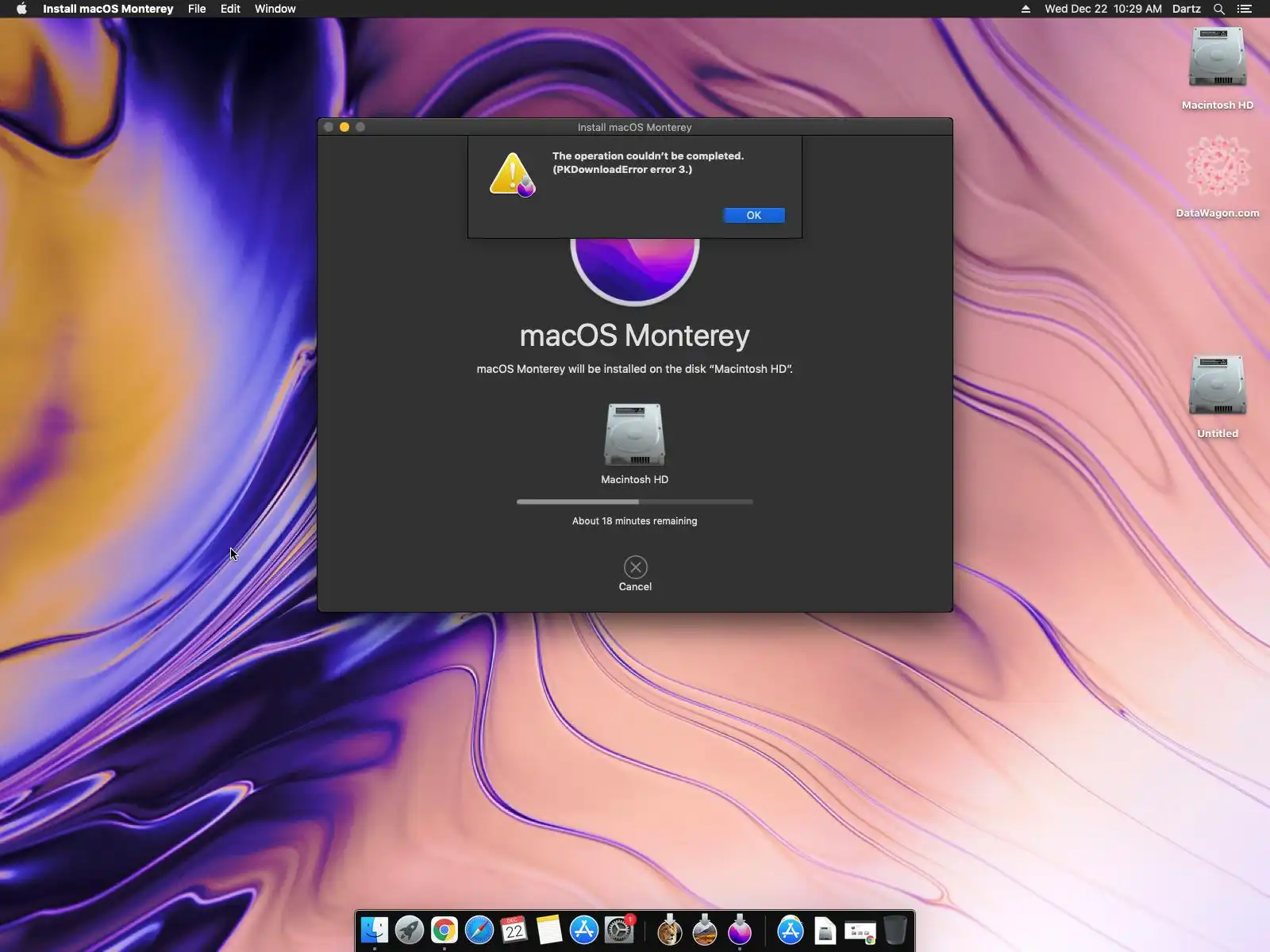Open Calendar from the Dock
Viewport: 1270px width, 952px height.
(514, 930)
